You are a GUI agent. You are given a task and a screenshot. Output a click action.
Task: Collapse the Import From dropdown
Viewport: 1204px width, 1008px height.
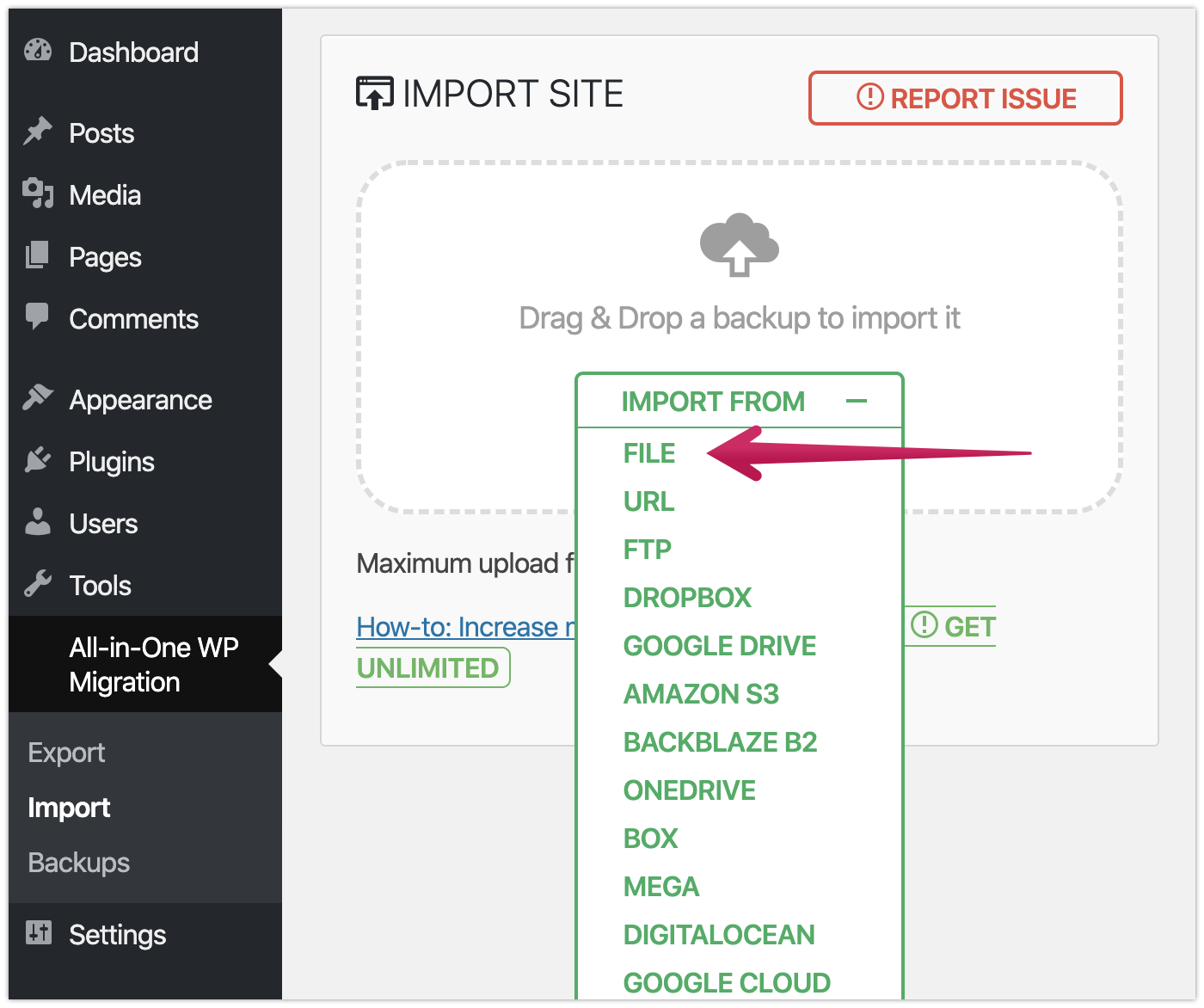tap(740, 401)
